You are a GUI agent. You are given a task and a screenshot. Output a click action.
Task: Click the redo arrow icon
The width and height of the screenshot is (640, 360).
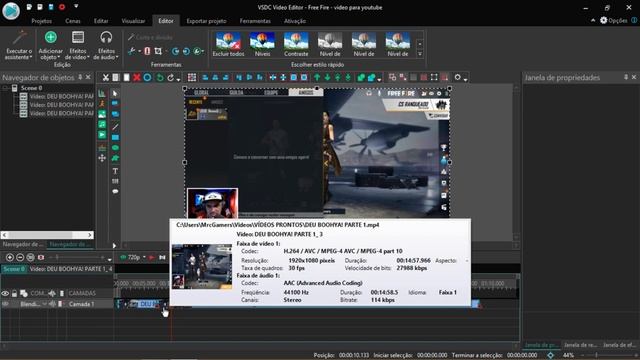tap(170, 78)
